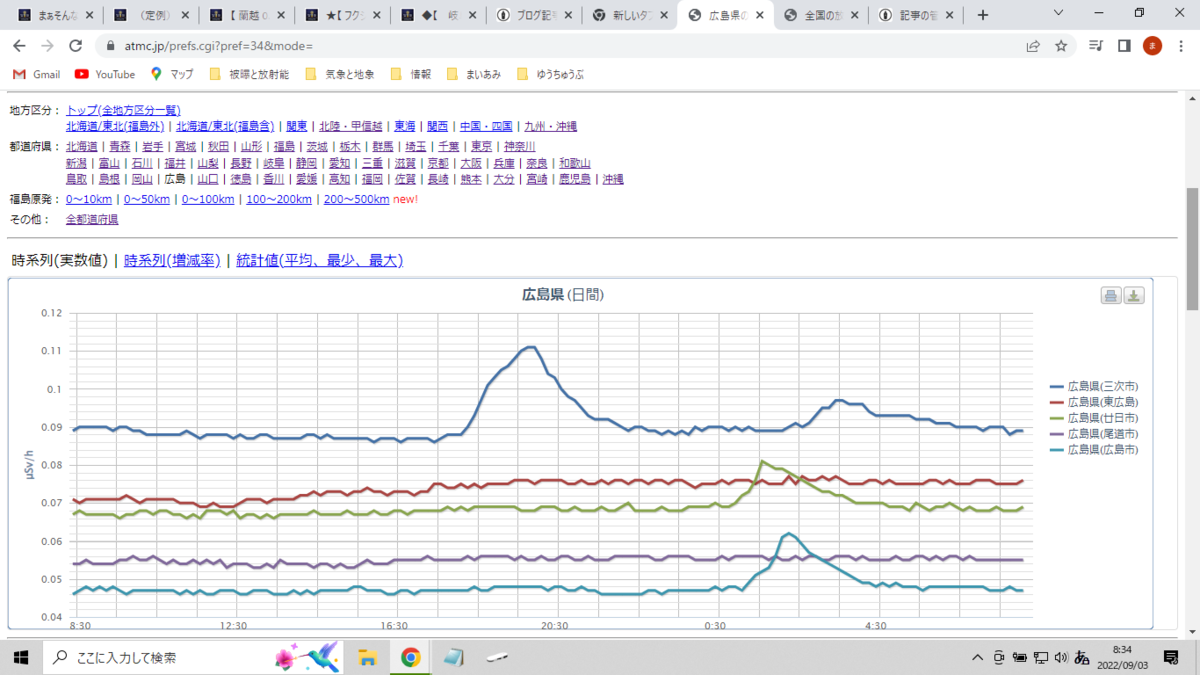This screenshot has height=675, width=1200.
Task: Expand the 被曝と放射能 bookmark folder
Action: (248, 74)
